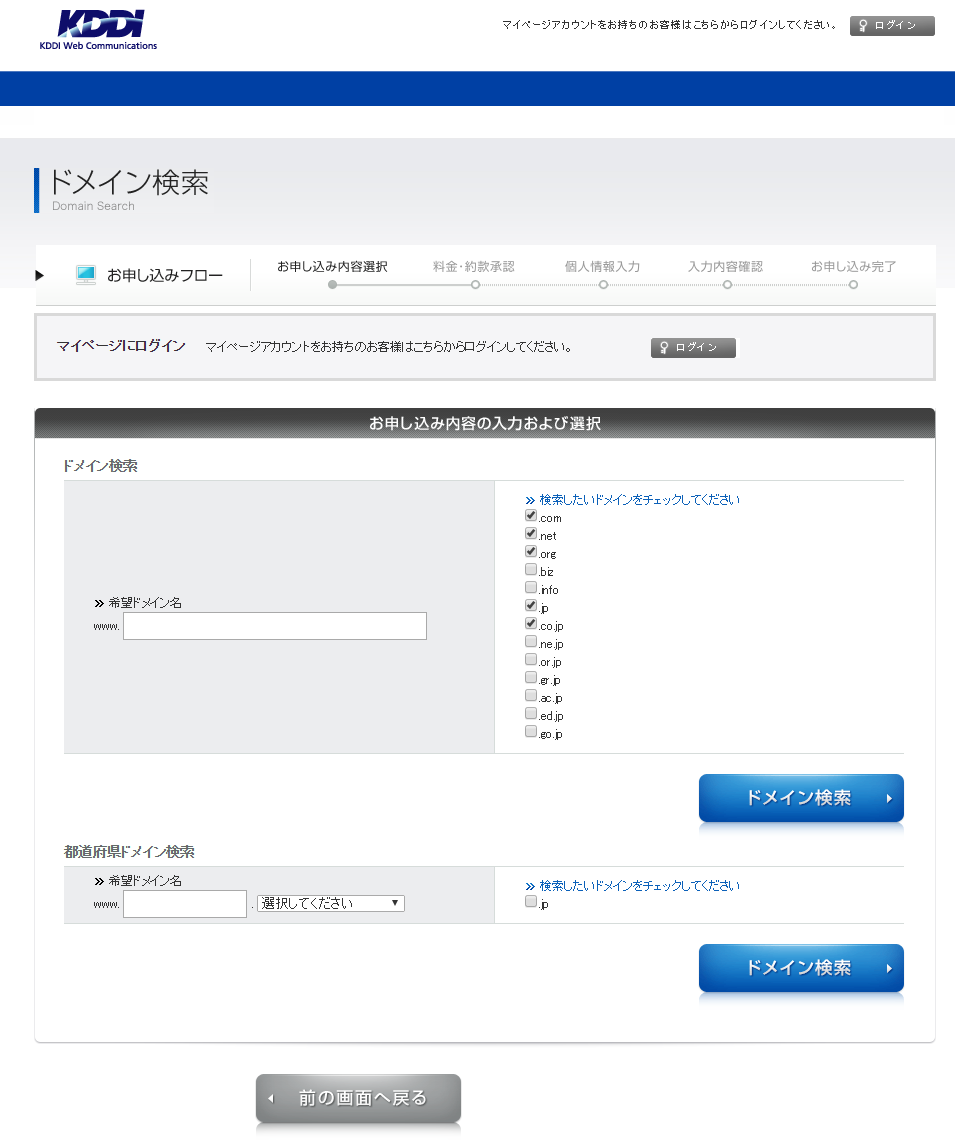This screenshot has width=955, height=1142.
Task: Click the computer icon beside お申し込みフロー
Action: tap(86, 275)
